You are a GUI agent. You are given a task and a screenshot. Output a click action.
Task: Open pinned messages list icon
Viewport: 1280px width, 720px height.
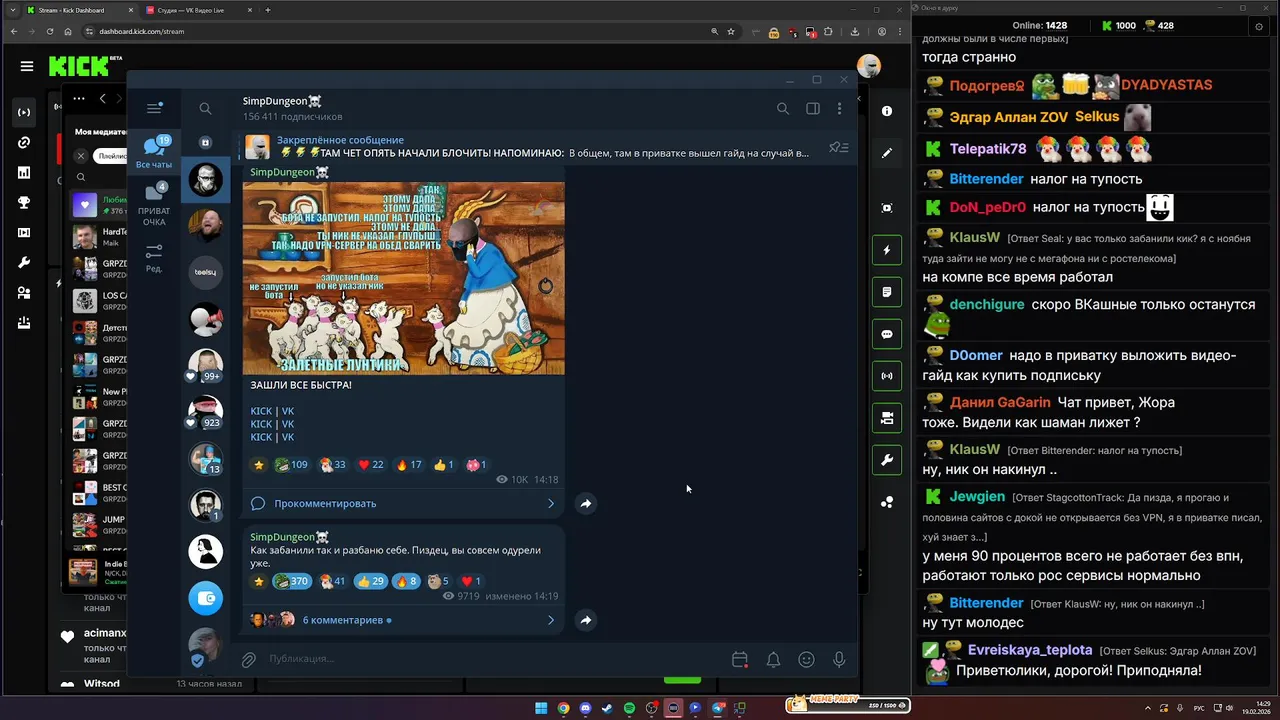839,147
